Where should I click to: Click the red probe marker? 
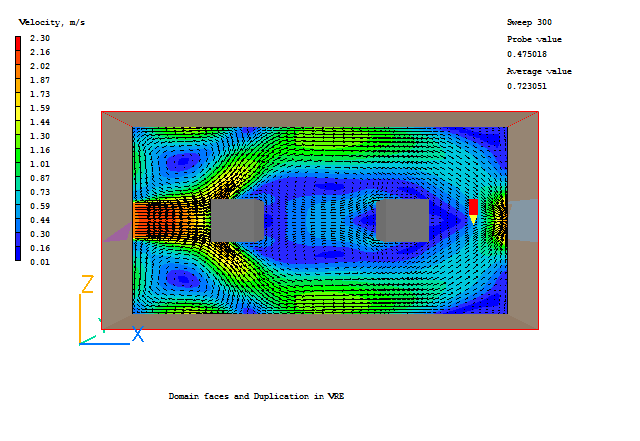(x=473, y=206)
